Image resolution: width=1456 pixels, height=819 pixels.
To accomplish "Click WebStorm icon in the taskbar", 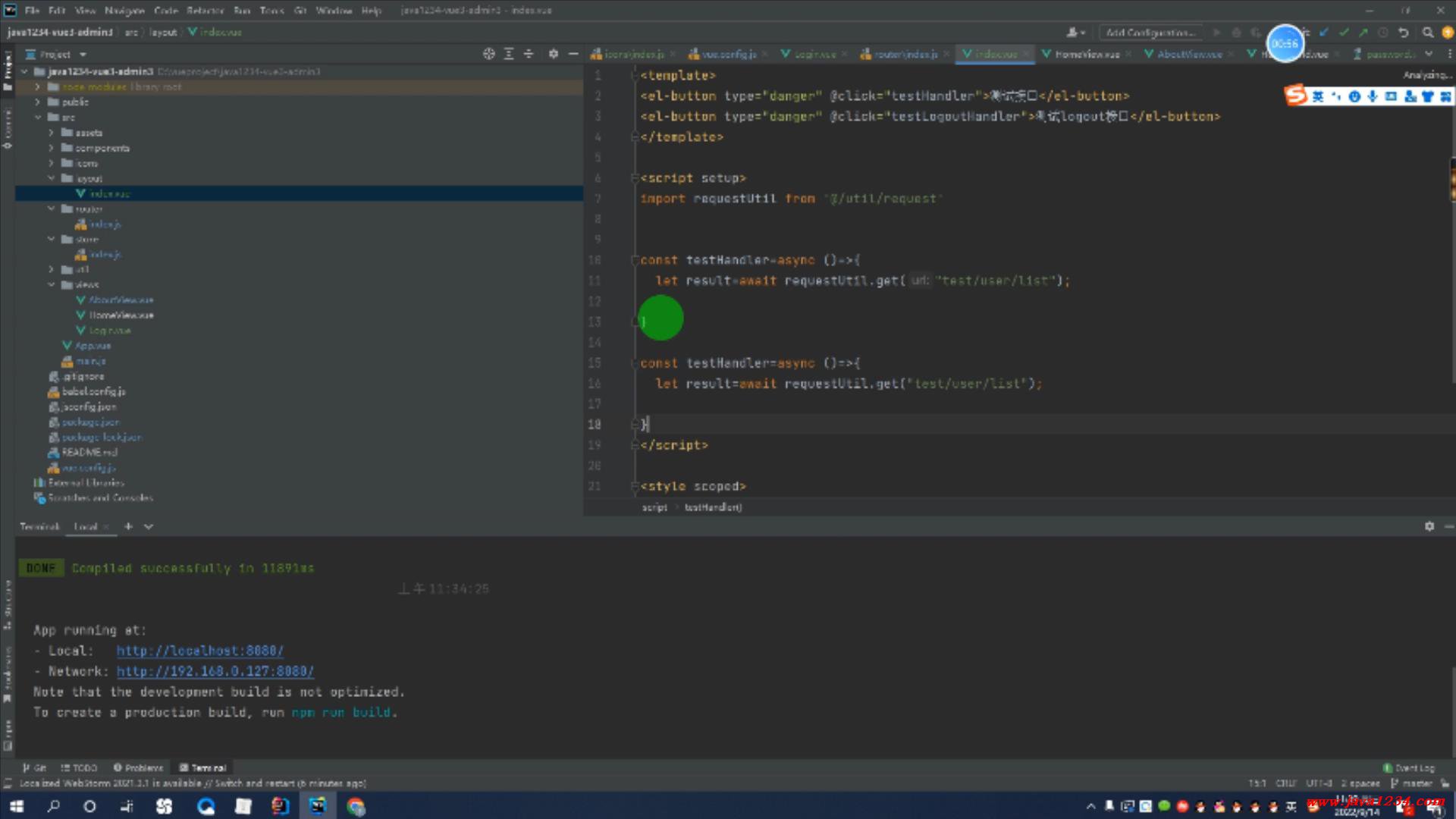I will [318, 806].
